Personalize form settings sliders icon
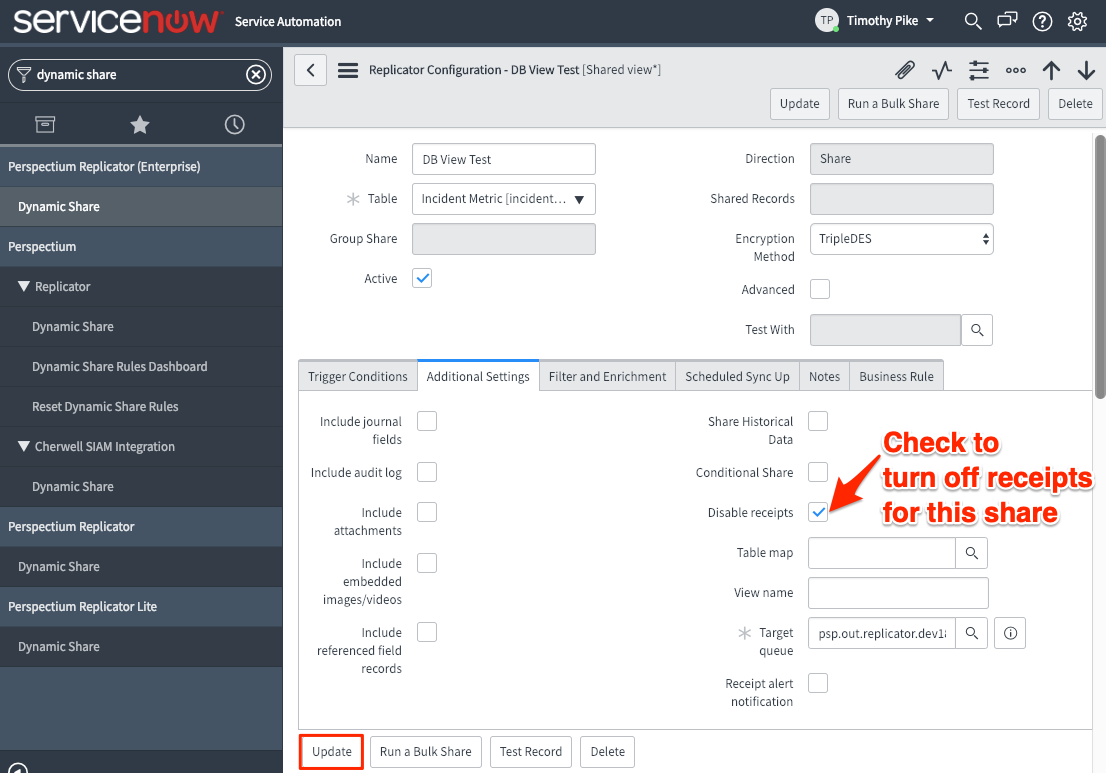Viewport: 1106px width, 773px height. click(x=978, y=70)
